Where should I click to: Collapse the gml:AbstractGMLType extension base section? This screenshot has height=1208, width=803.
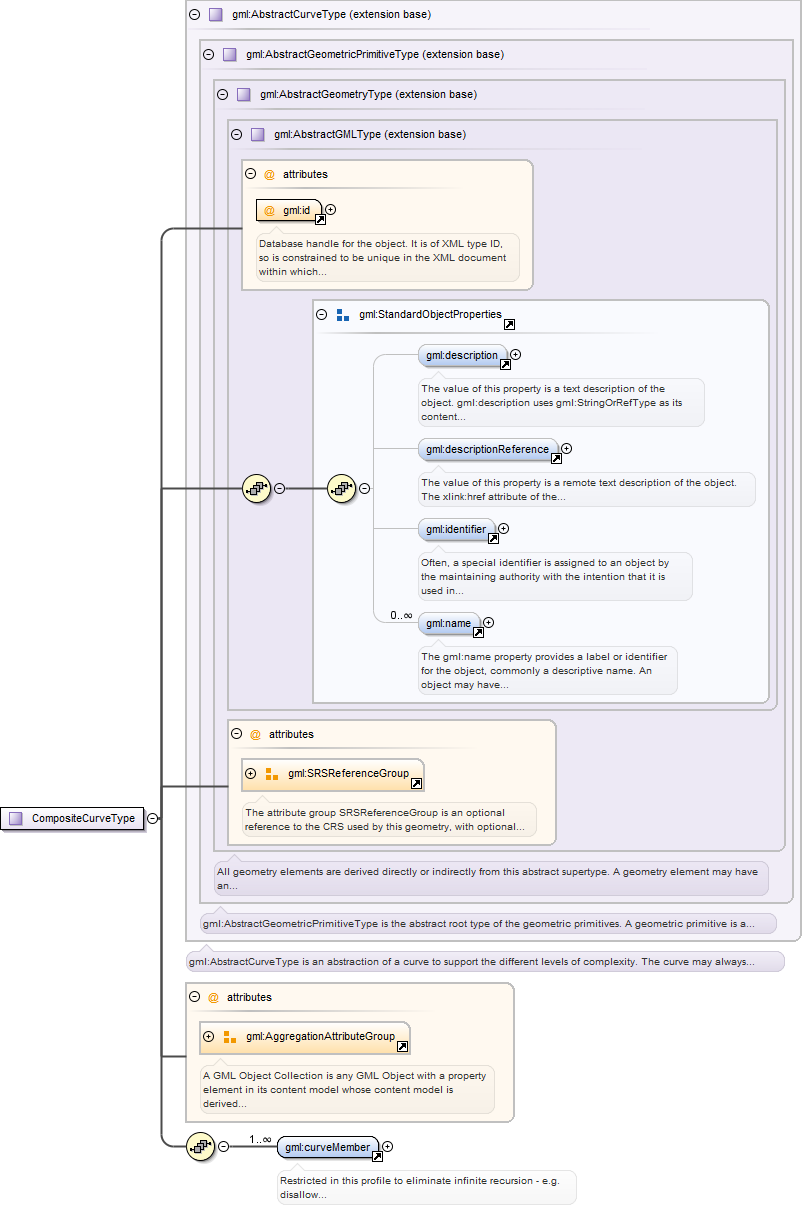[x=236, y=134]
